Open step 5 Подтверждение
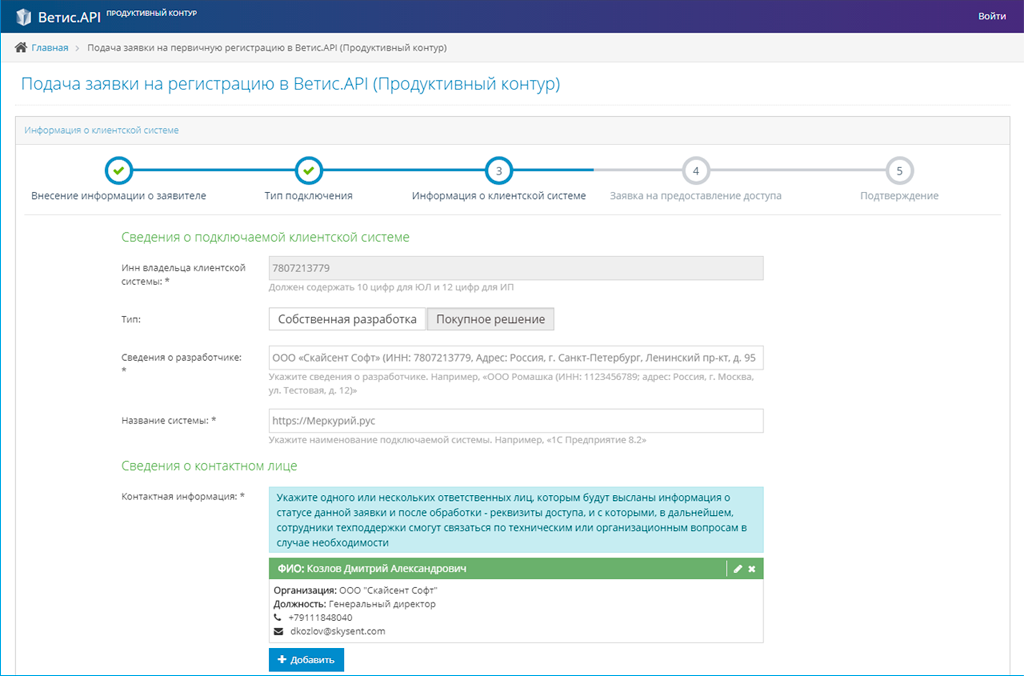Screen dimensions: 1024x676 899,171
